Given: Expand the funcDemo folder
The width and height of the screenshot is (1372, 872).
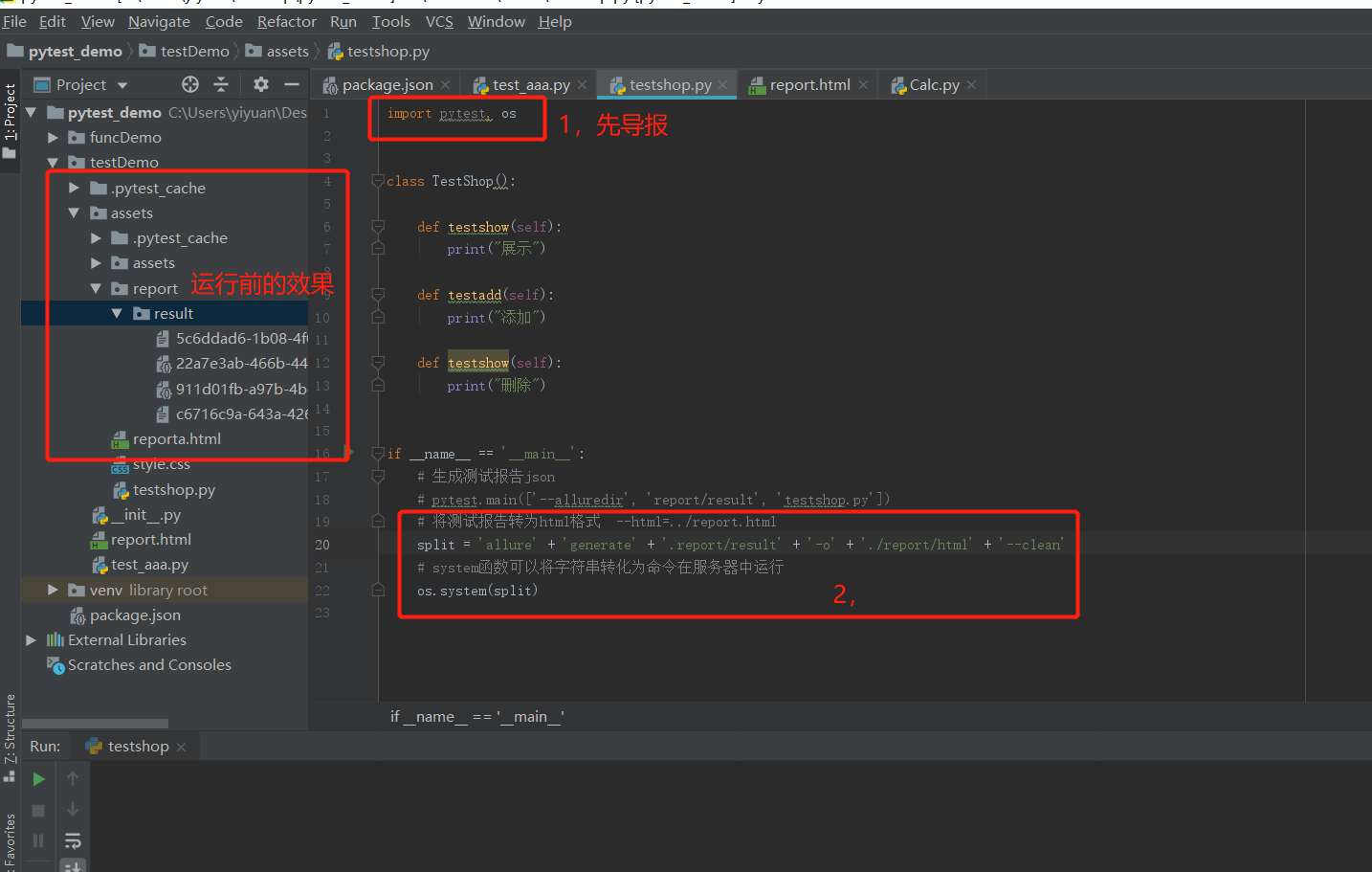Looking at the screenshot, I should [54, 137].
